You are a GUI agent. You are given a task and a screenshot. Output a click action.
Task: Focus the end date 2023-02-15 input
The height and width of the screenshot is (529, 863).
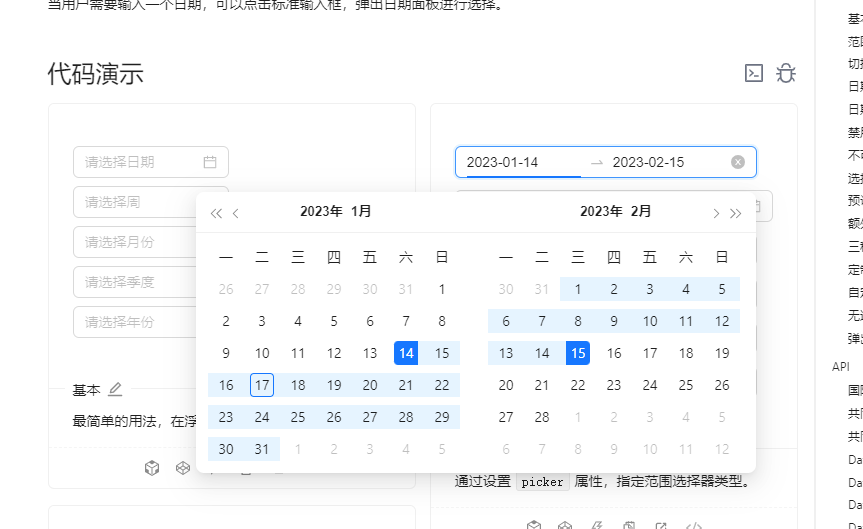point(667,162)
